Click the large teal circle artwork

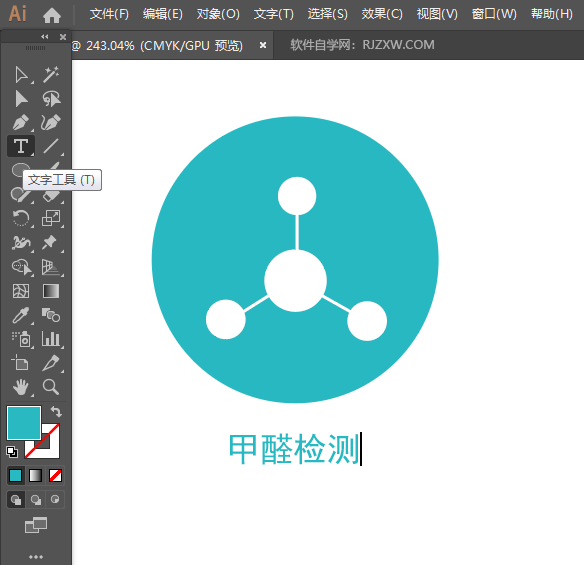coord(295,260)
